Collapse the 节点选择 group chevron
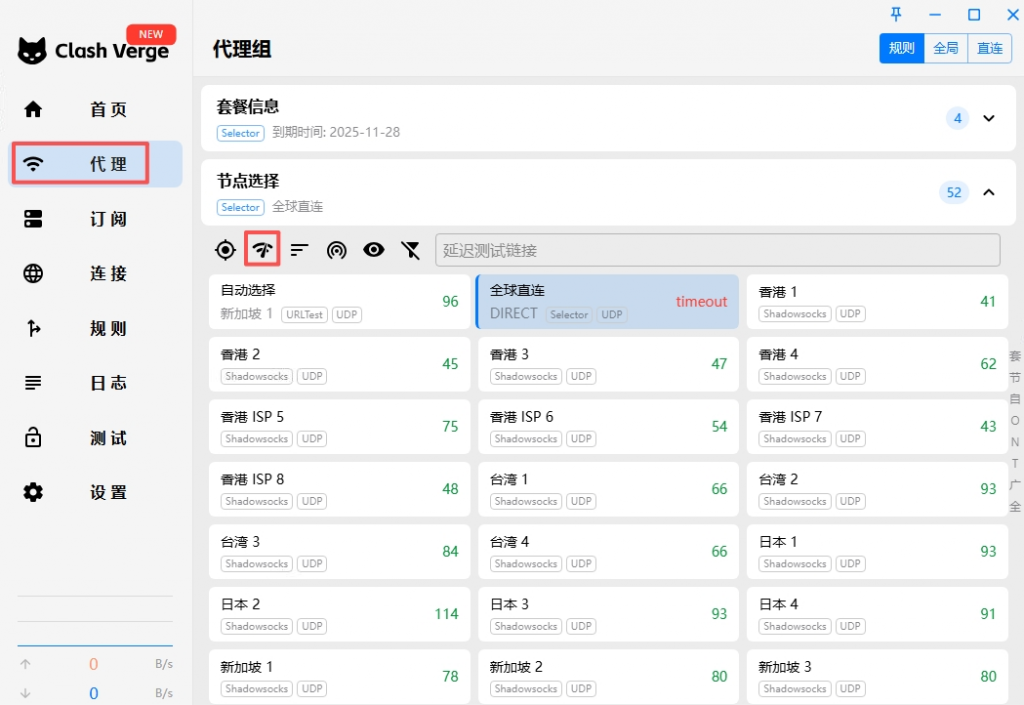 pos(989,192)
